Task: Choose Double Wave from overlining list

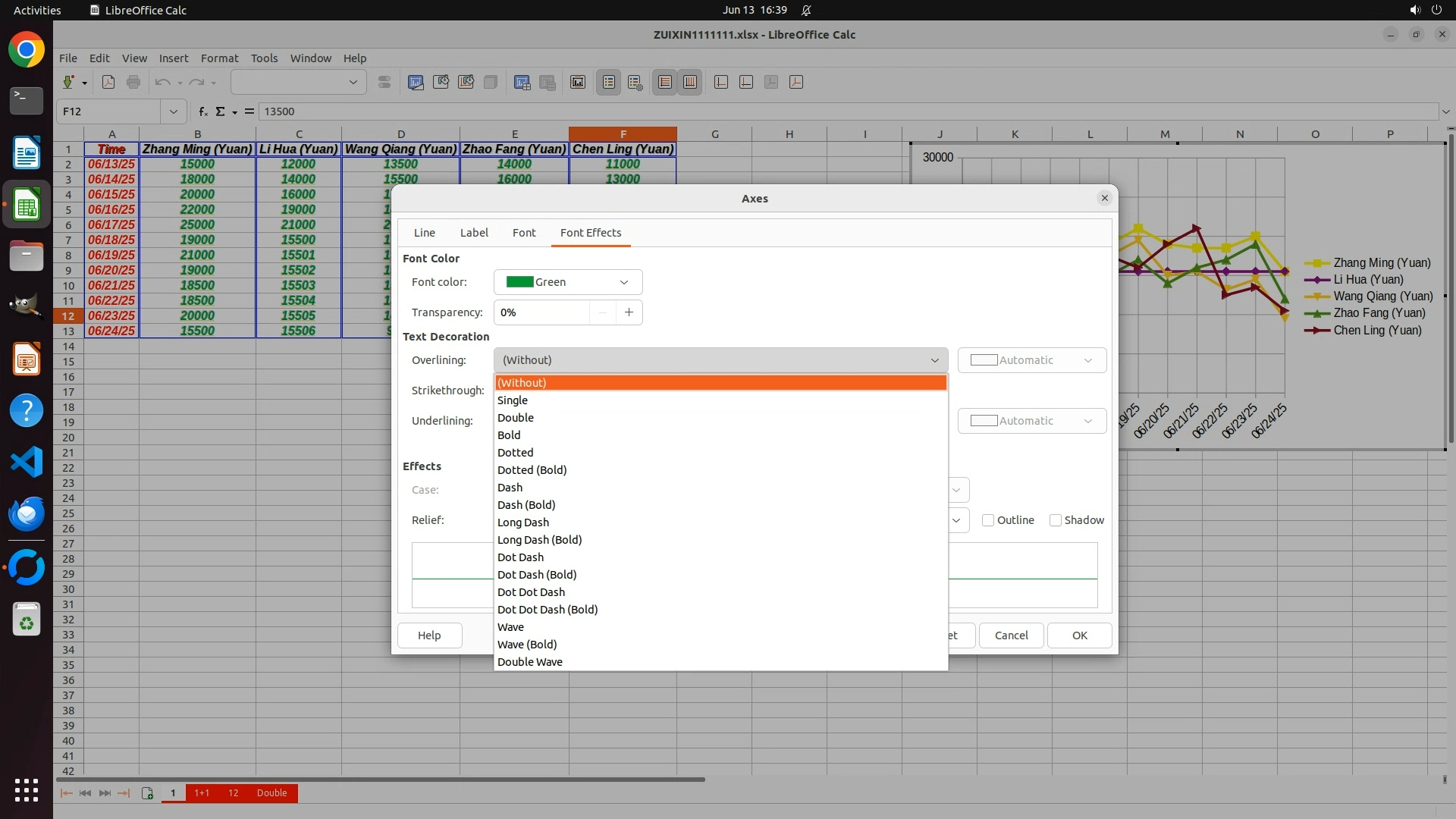Action: coord(529,662)
